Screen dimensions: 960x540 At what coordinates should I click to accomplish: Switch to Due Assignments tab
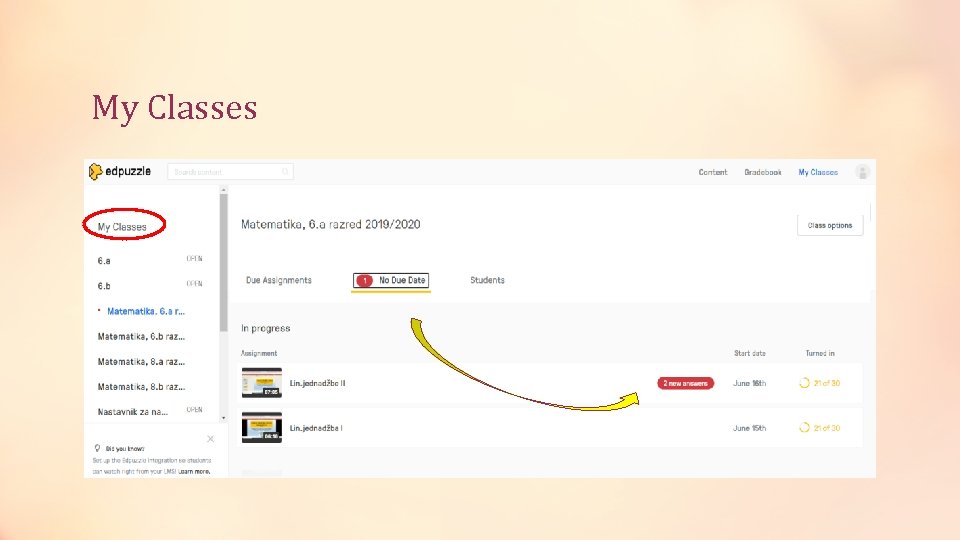pyautogui.click(x=279, y=280)
